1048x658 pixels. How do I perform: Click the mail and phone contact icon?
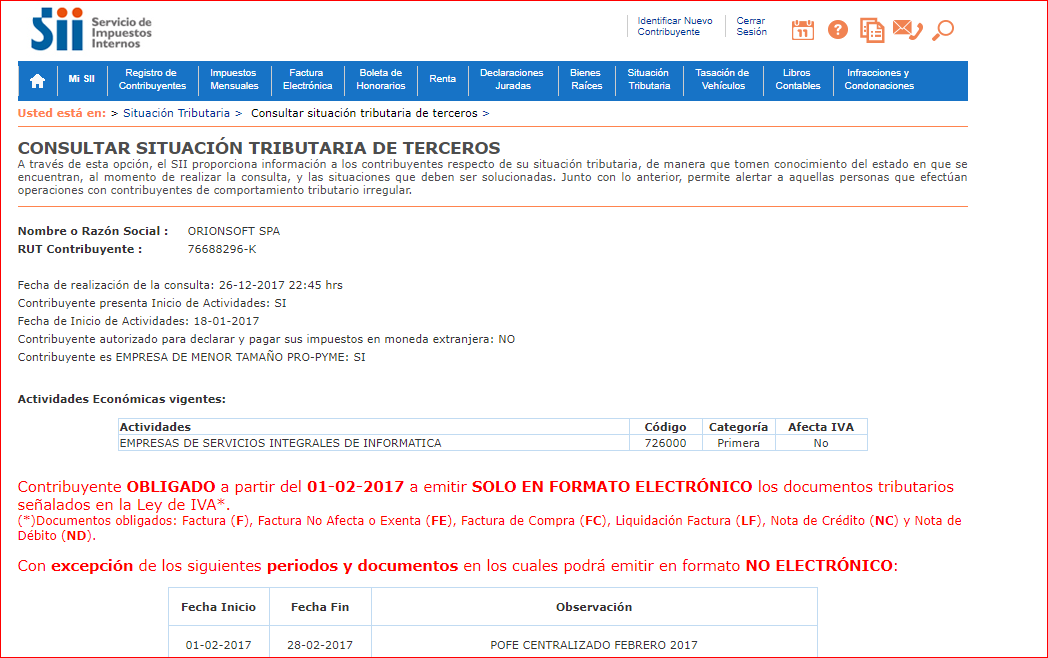coord(908,29)
